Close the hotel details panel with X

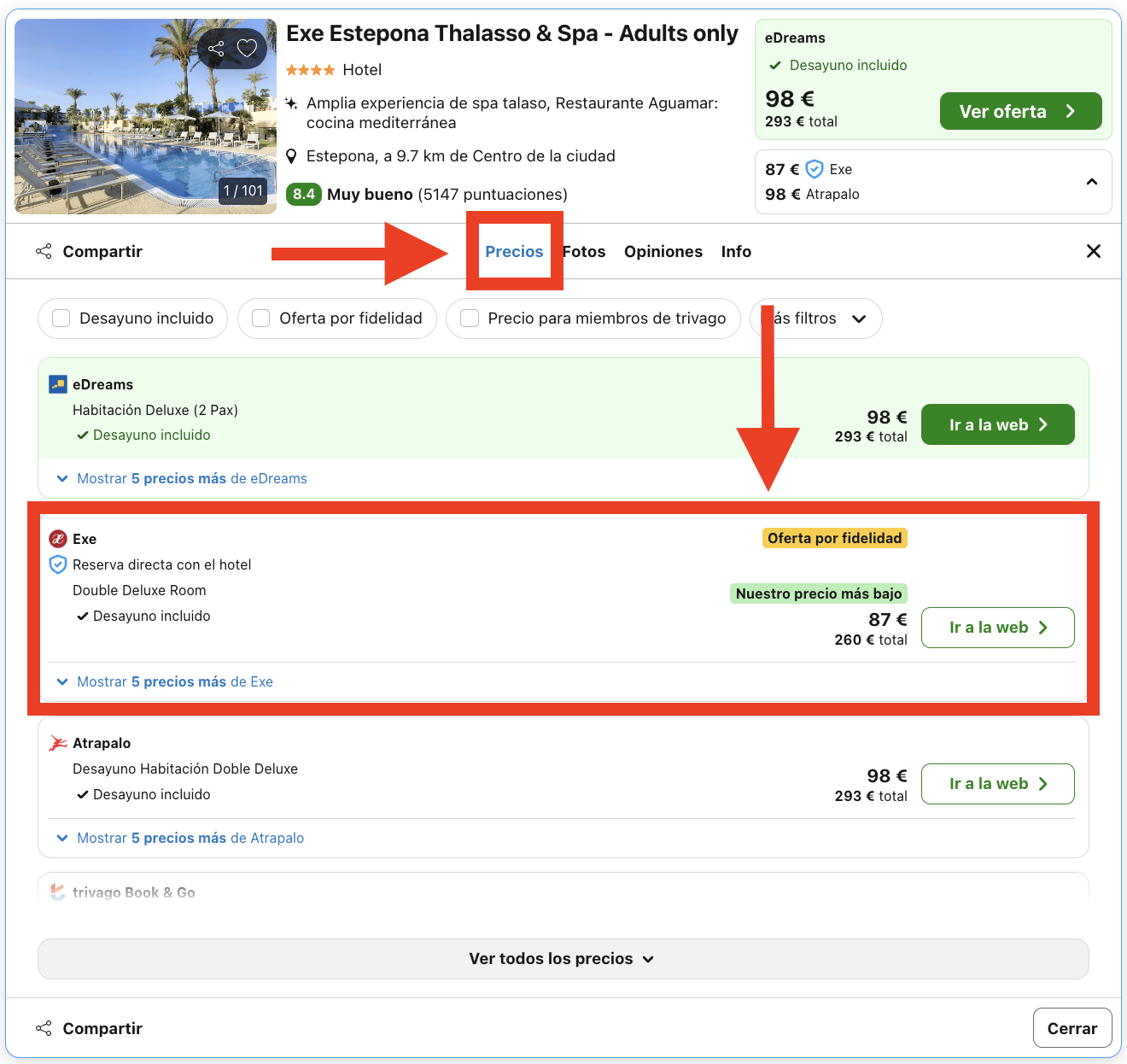(x=1093, y=251)
